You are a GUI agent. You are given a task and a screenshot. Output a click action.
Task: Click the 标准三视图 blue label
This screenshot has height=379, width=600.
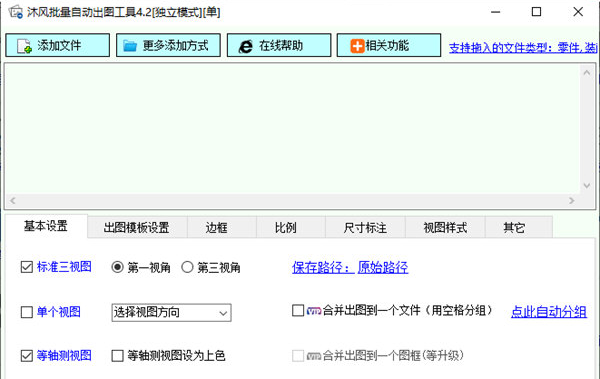click(64, 267)
